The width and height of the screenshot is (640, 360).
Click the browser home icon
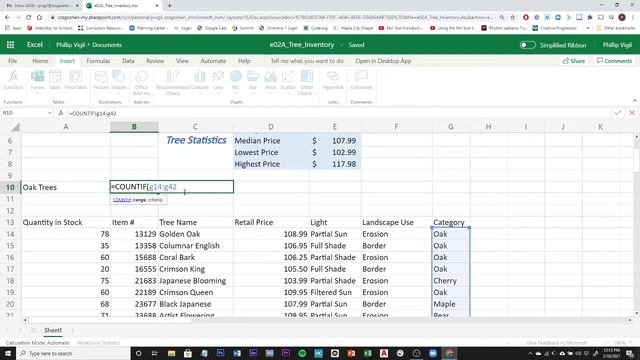pos(39,18)
